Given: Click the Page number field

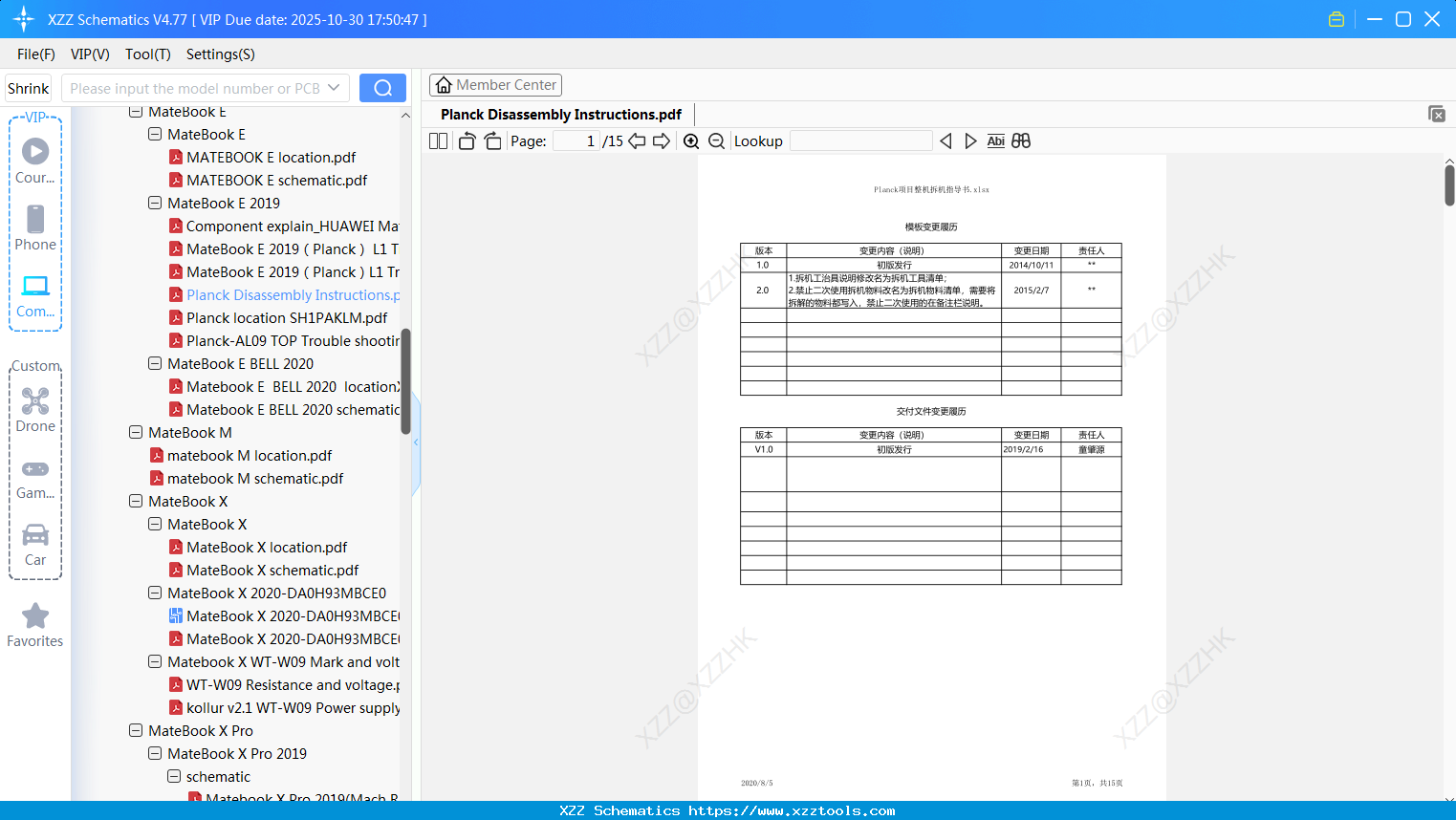Looking at the screenshot, I should (576, 141).
